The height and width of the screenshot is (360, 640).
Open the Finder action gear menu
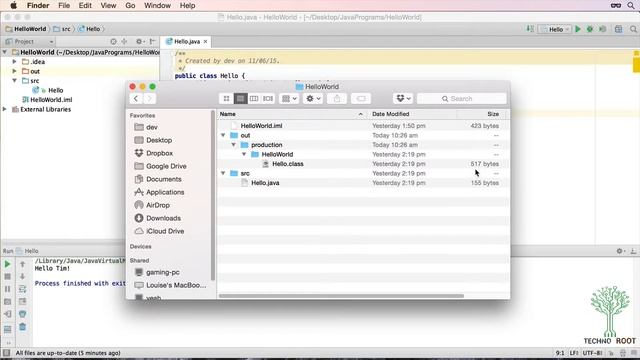313,98
